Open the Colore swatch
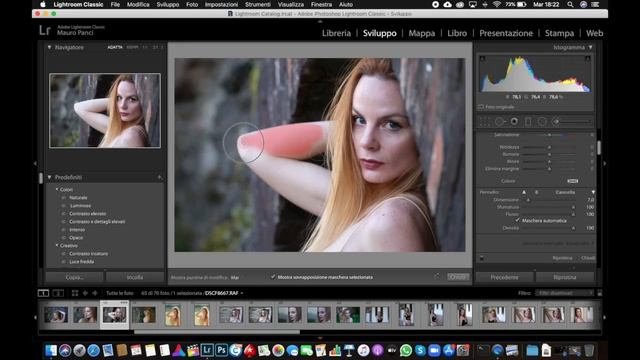Image resolution: width=640 pixels, height=360 pixels. click(x=572, y=181)
